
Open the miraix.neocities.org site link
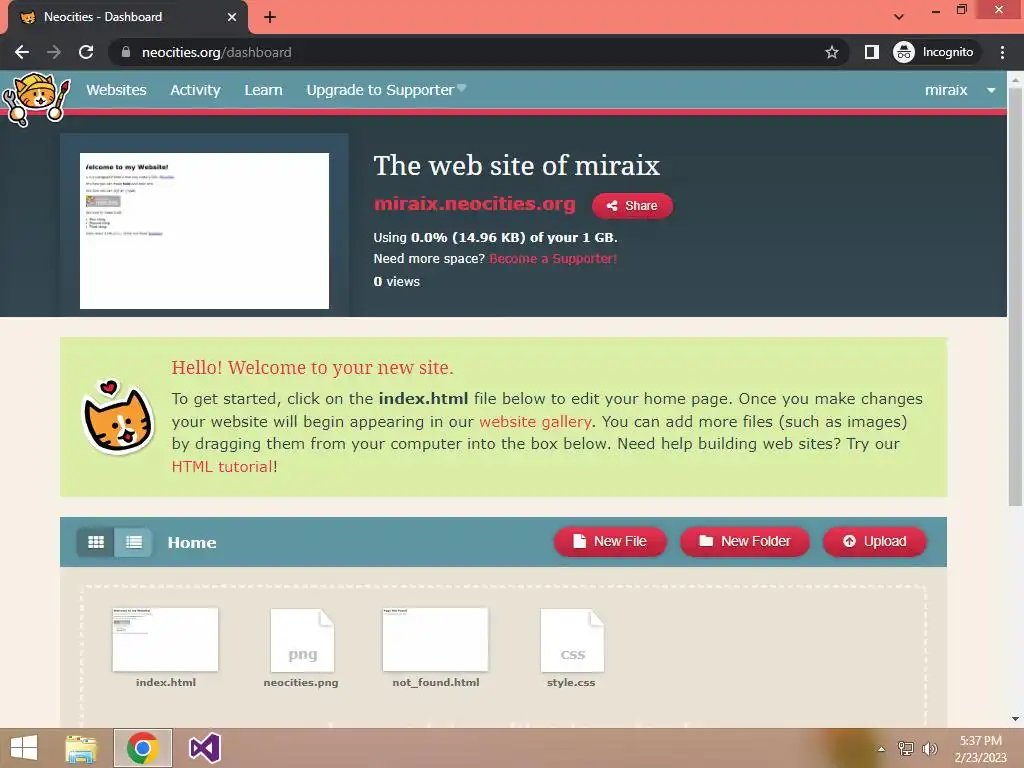click(474, 204)
